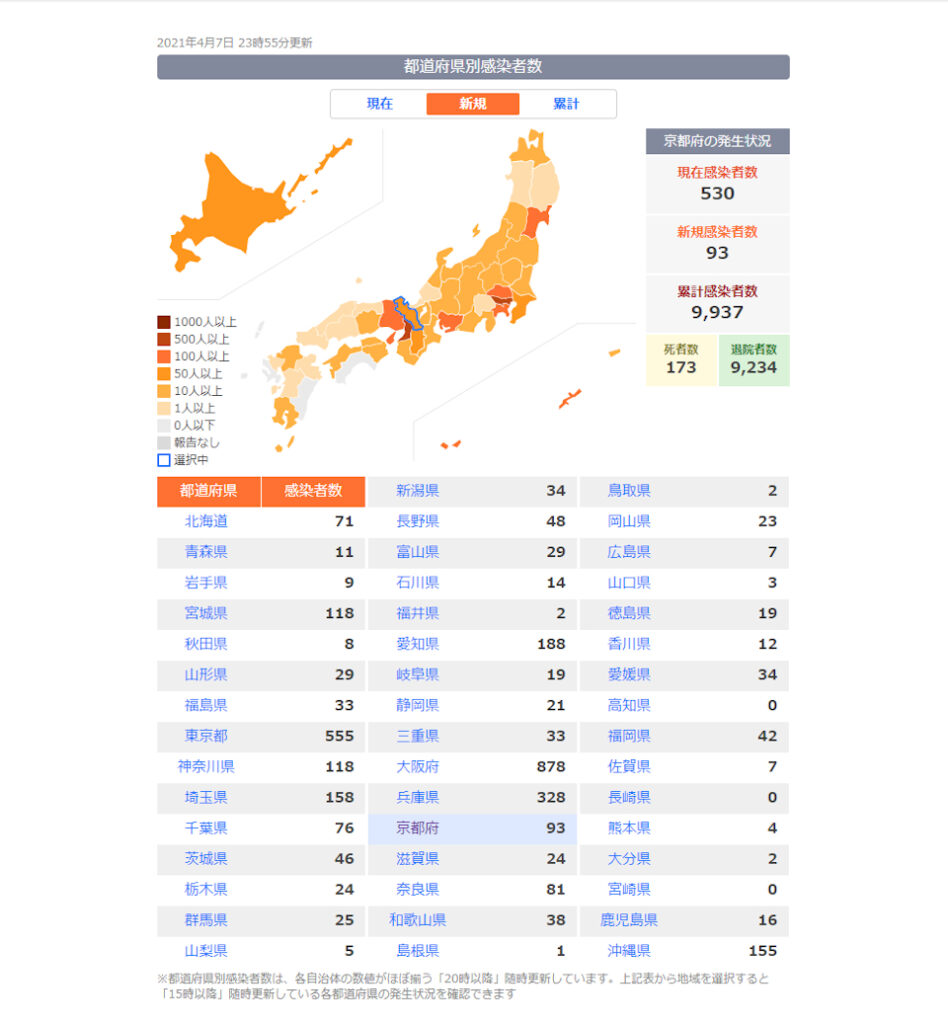
Task: Open the 茨城県 prefecture link
Action: click(x=206, y=859)
